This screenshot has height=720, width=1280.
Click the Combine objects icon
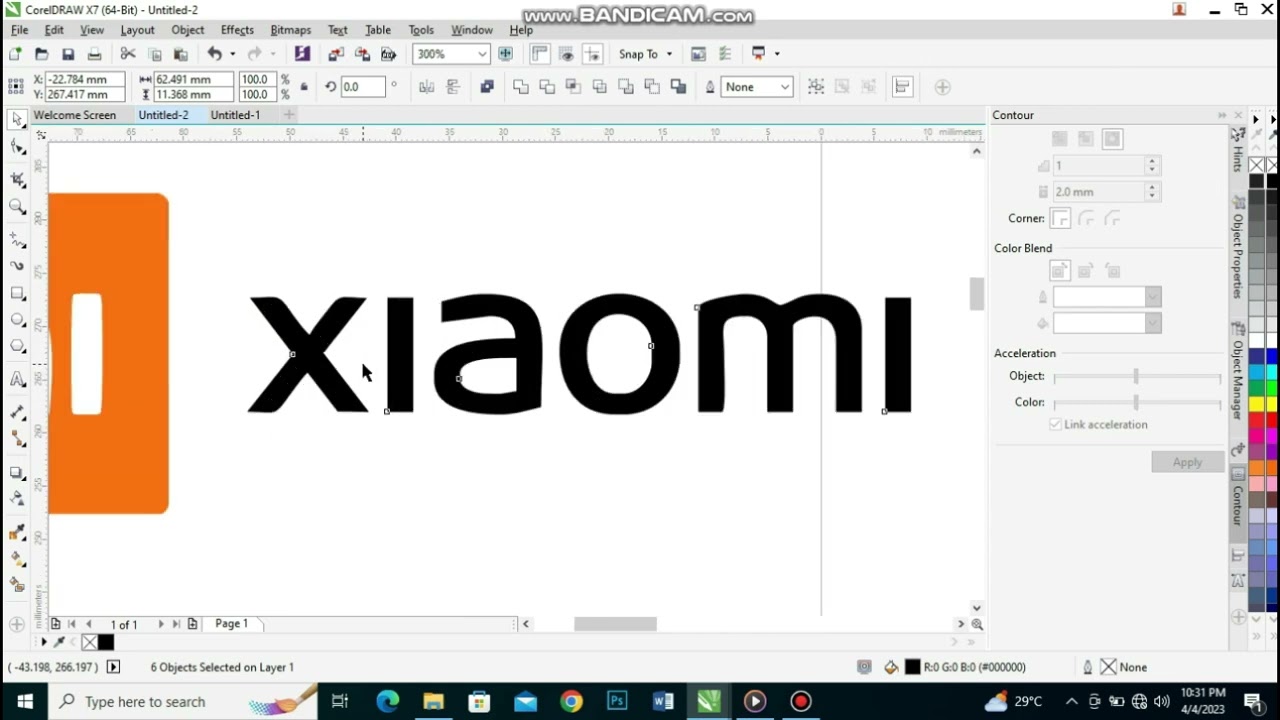point(487,87)
